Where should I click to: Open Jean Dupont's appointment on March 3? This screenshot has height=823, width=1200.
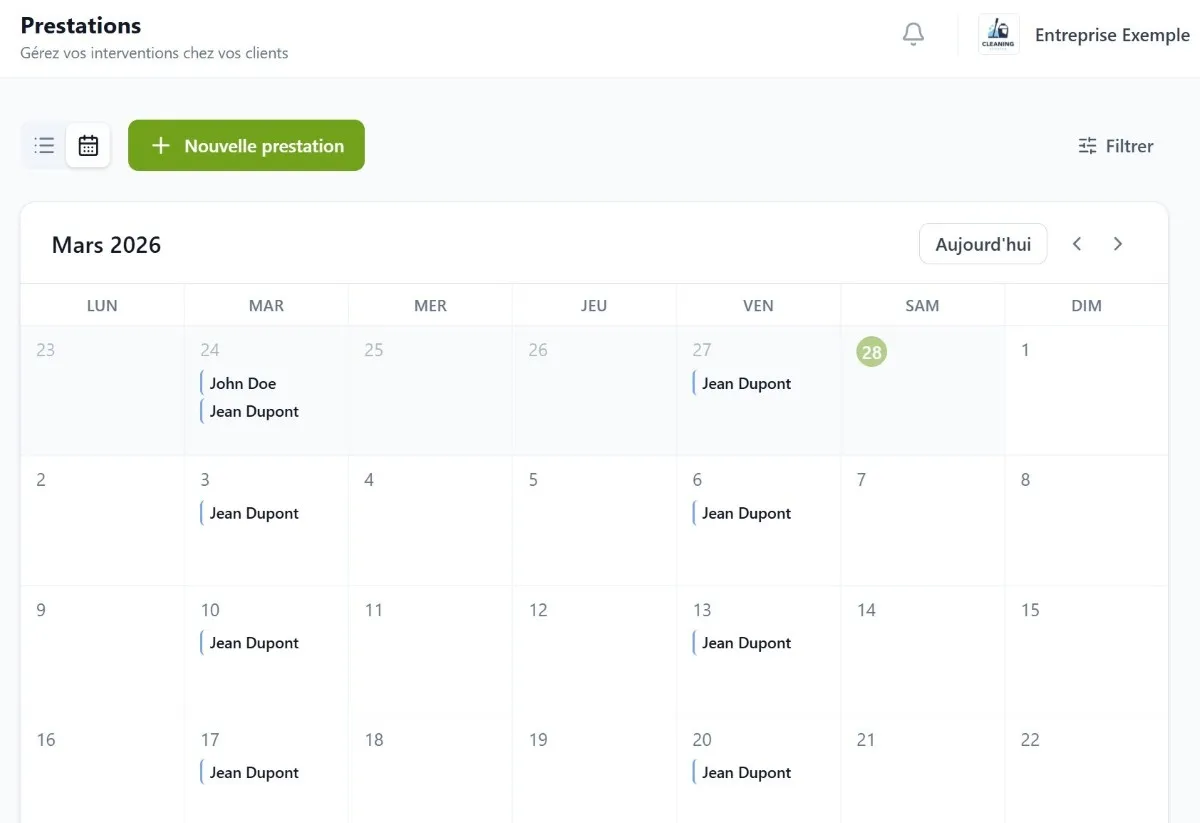[x=254, y=513]
